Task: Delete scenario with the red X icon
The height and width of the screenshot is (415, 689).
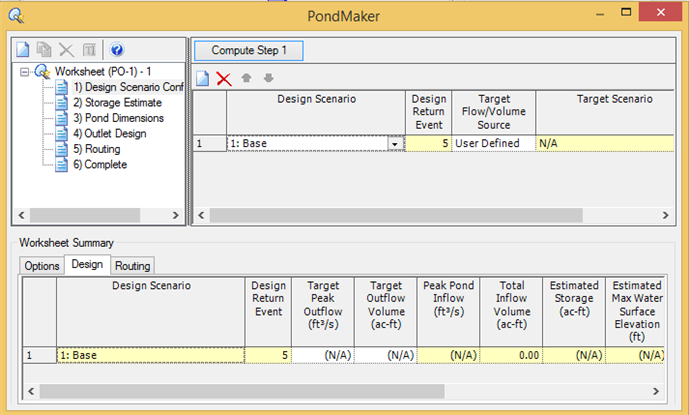Action: [x=224, y=79]
